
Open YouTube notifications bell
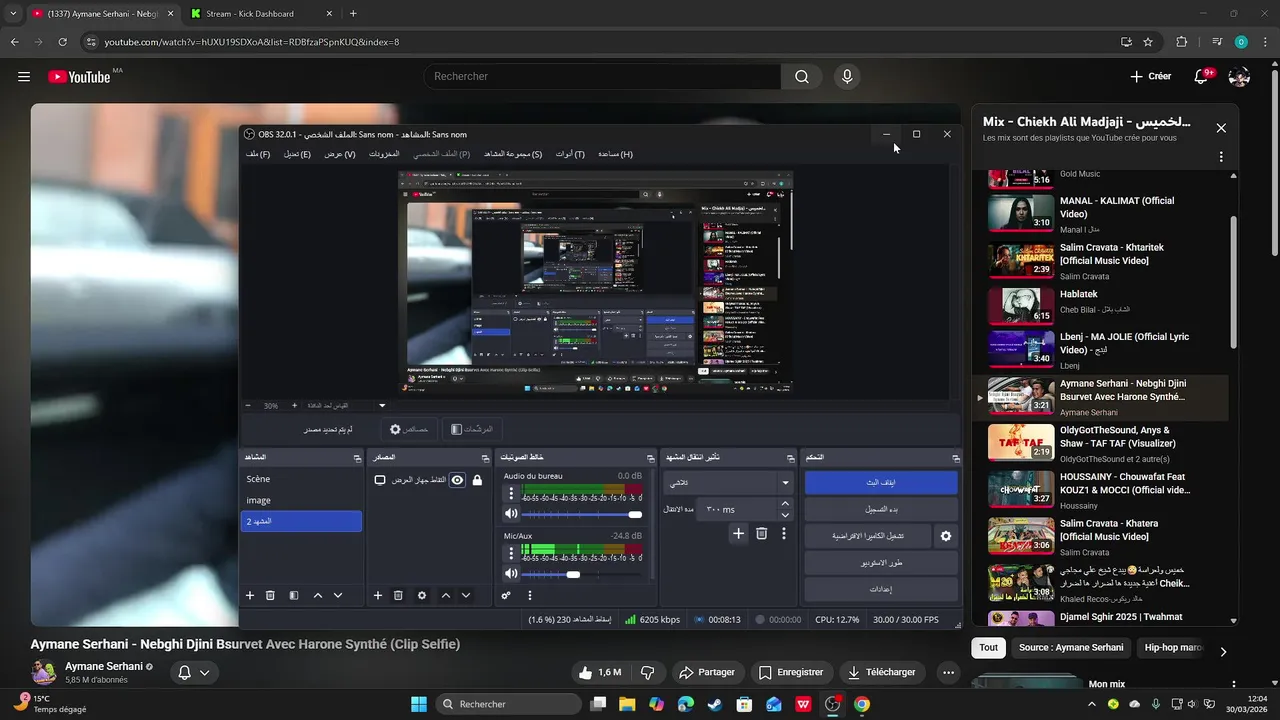coord(1201,76)
